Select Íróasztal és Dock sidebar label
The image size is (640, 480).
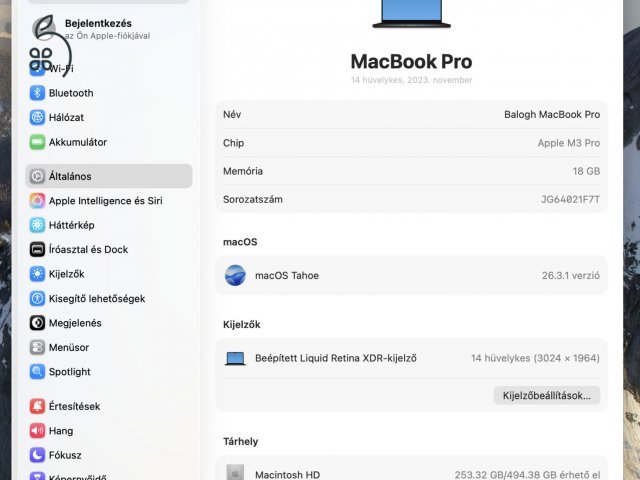(x=88, y=249)
